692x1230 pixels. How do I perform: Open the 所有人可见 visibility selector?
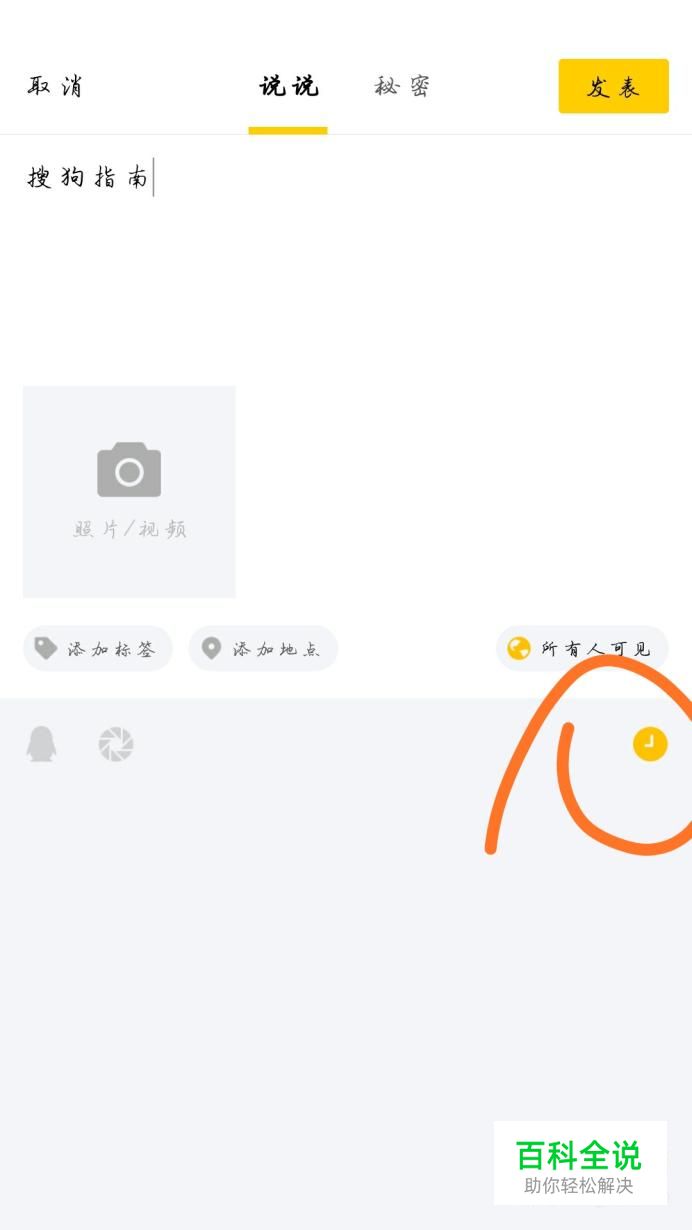(x=582, y=649)
